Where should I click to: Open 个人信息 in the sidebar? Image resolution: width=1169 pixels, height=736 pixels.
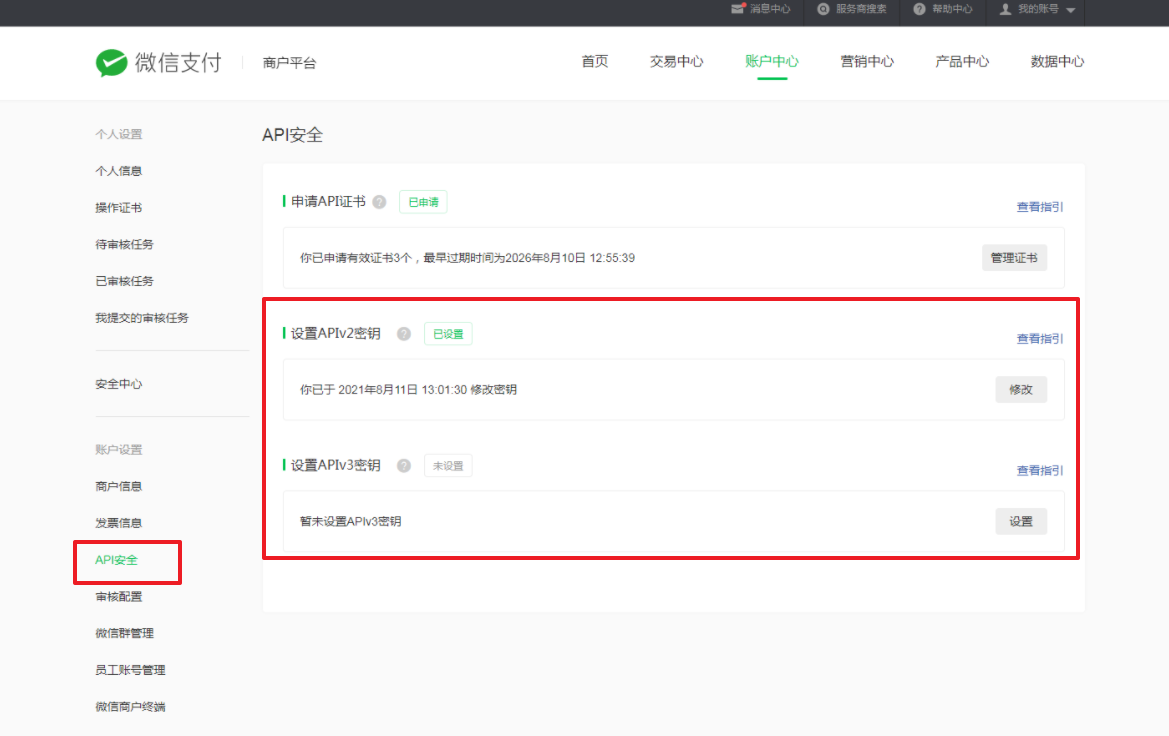[119, 171]
